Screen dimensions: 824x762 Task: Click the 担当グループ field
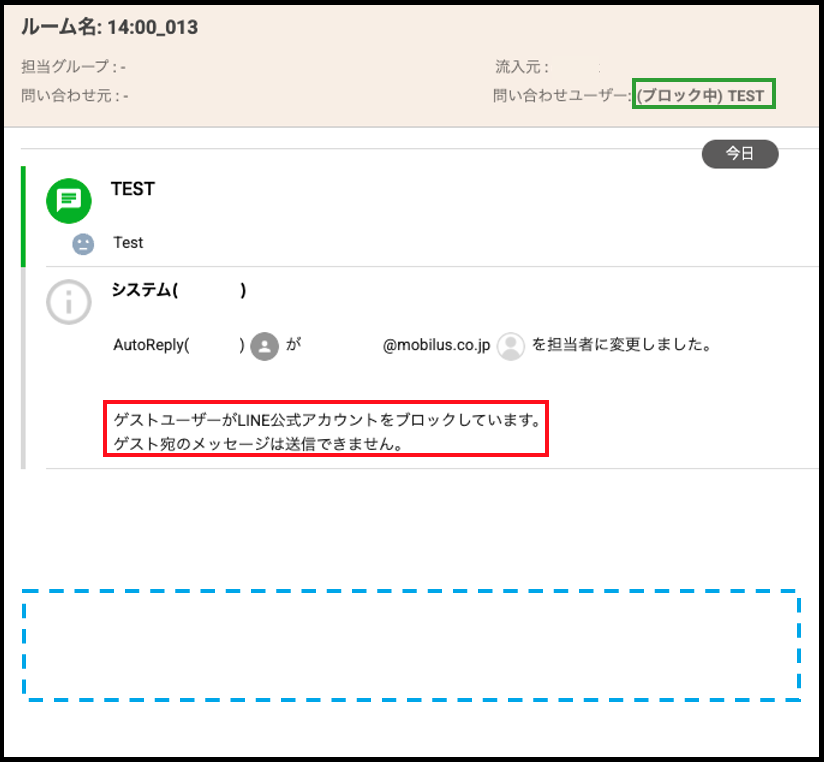pyautogui.click(x=73, y=67)
